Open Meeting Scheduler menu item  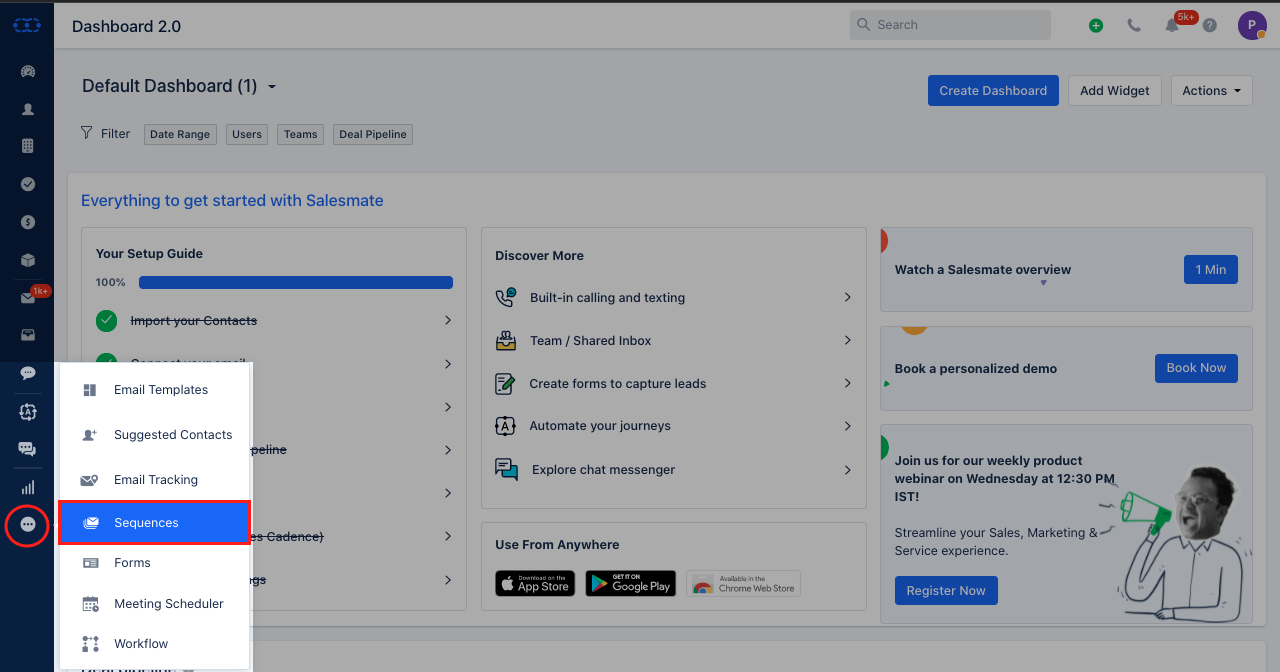pos(154,604)
